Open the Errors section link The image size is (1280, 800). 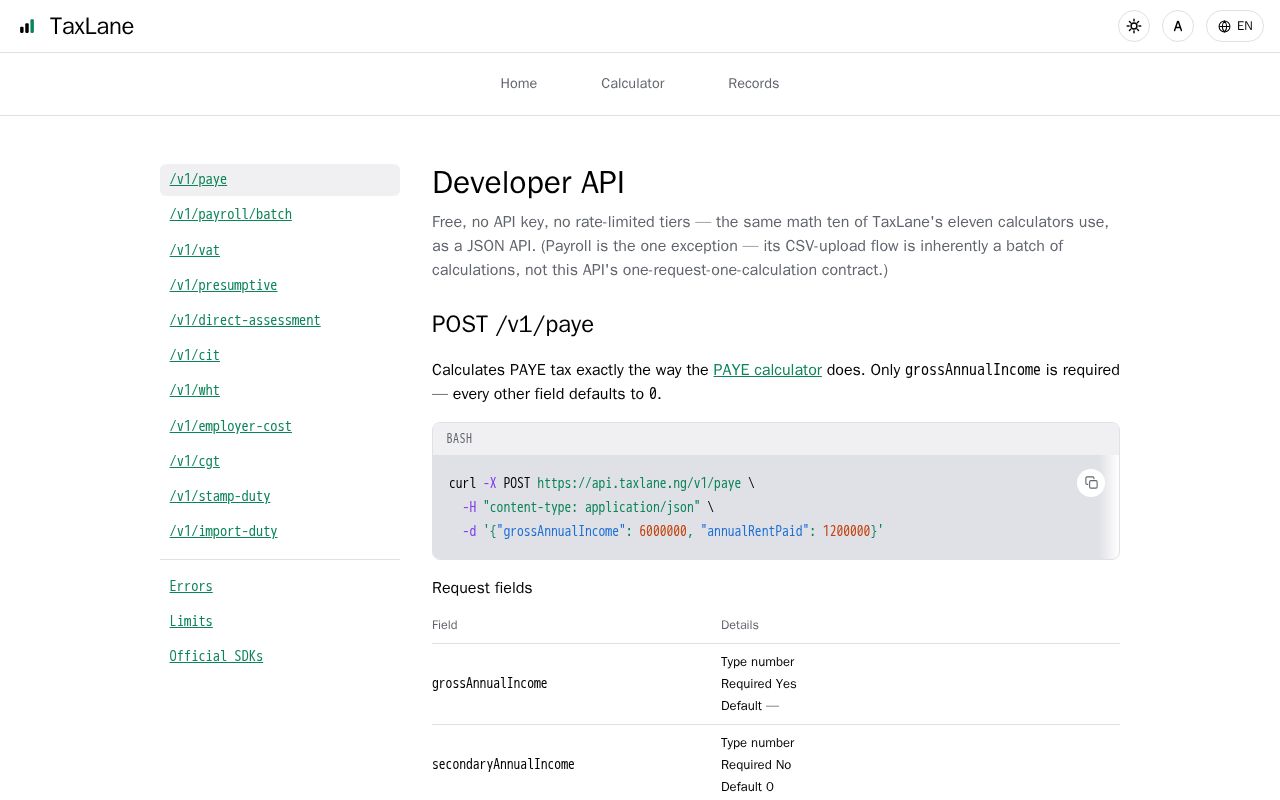191,586
